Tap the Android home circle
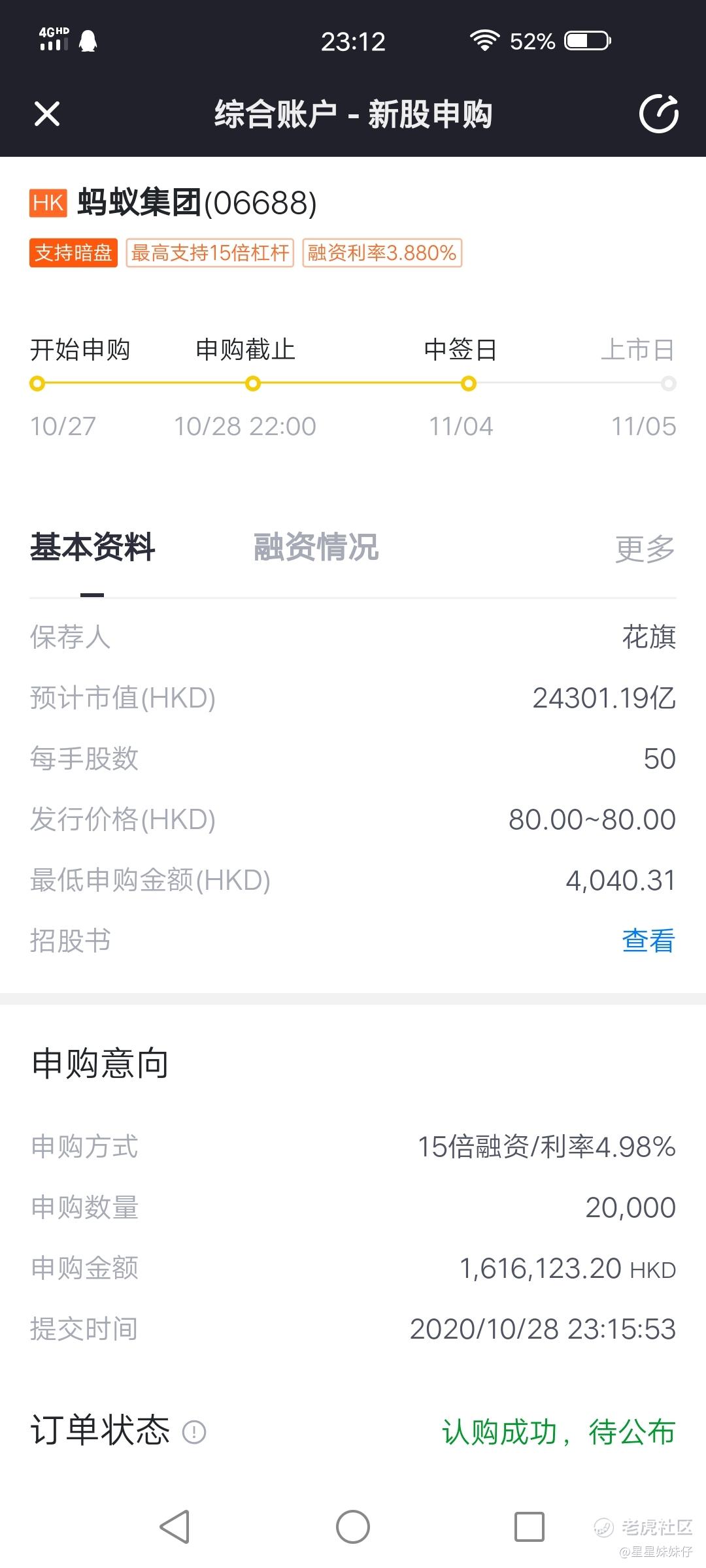This screenshot has height=1568, width=706. coord(353,1527)
